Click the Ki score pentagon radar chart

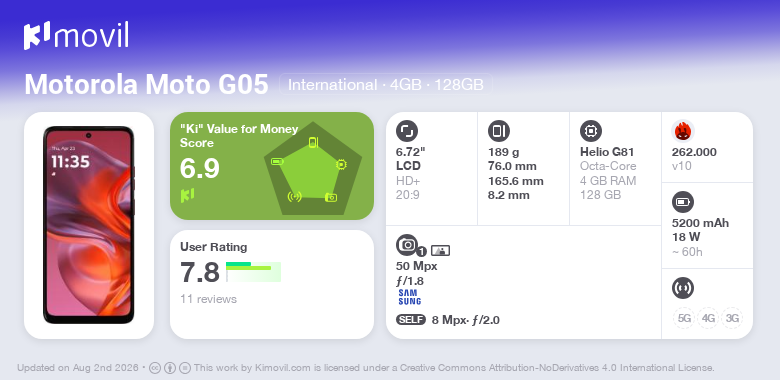point(313,168)
